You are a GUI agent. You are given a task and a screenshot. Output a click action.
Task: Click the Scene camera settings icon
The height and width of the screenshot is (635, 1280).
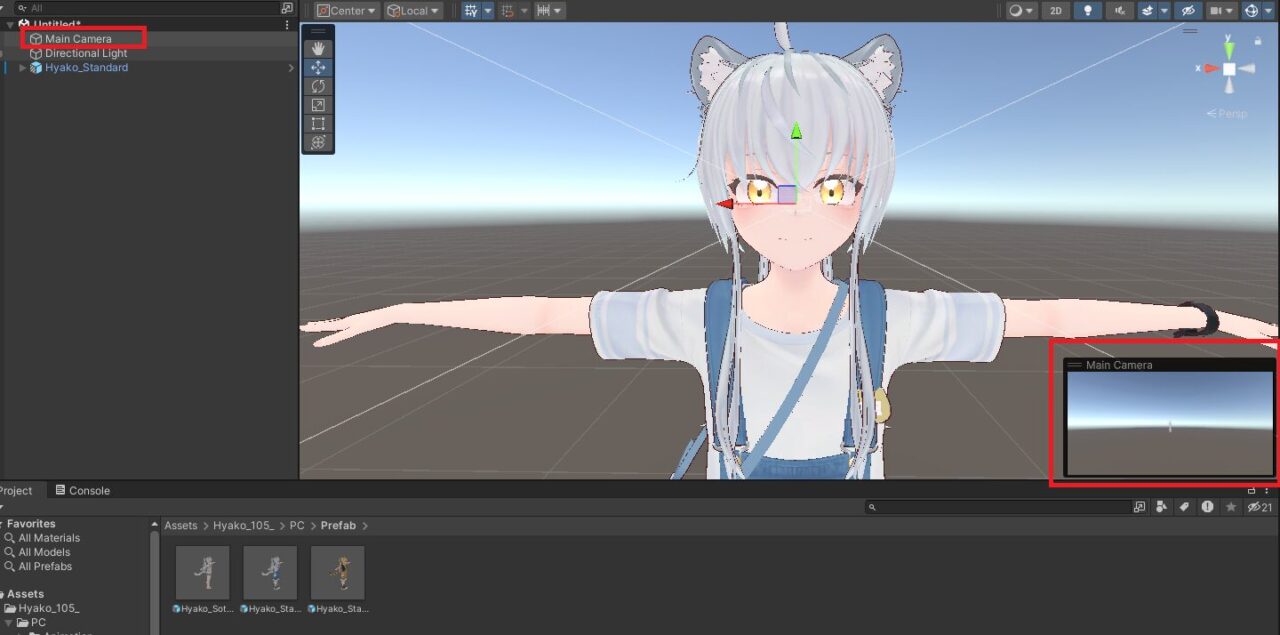pos(1216,11)
